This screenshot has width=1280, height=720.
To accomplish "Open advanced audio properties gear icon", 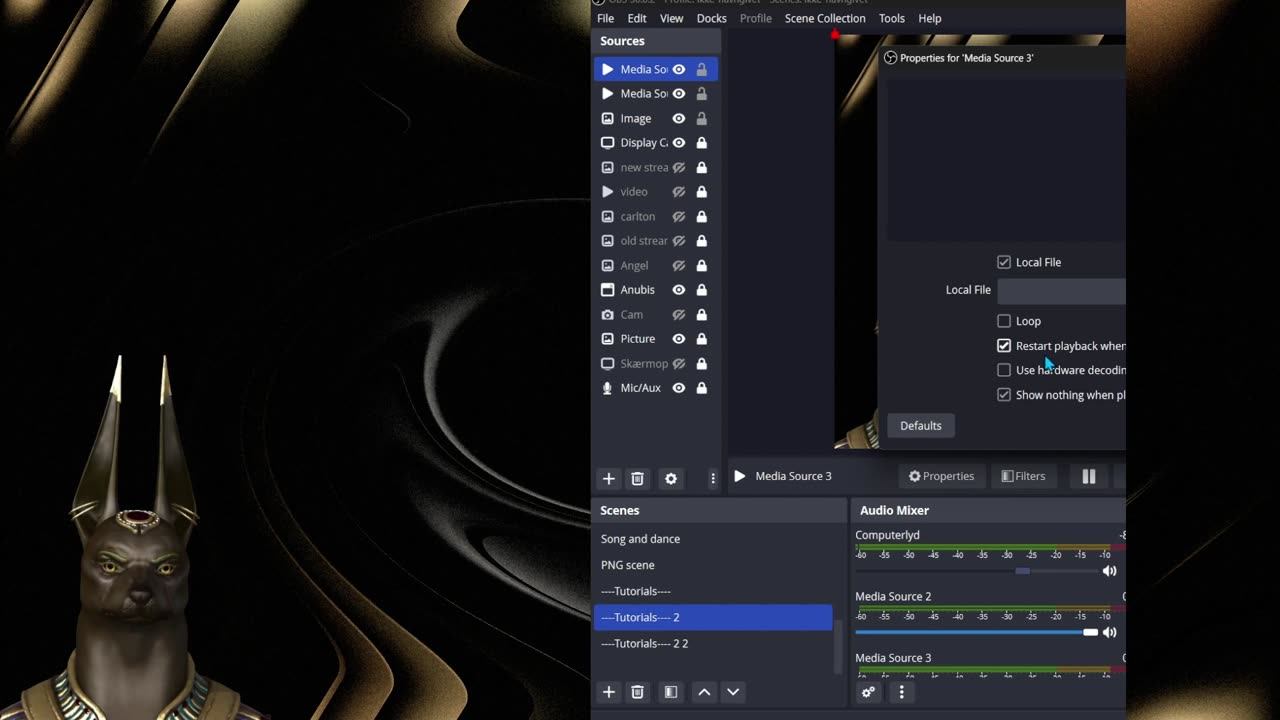I will [x=868, y=692].
